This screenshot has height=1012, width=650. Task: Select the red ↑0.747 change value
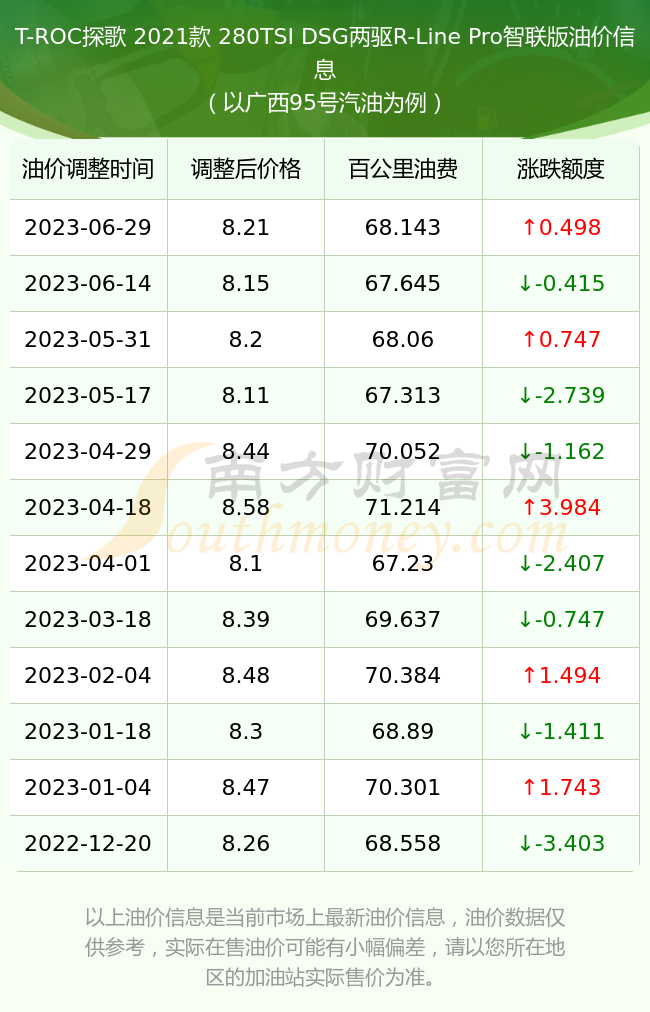click(561, 339)
